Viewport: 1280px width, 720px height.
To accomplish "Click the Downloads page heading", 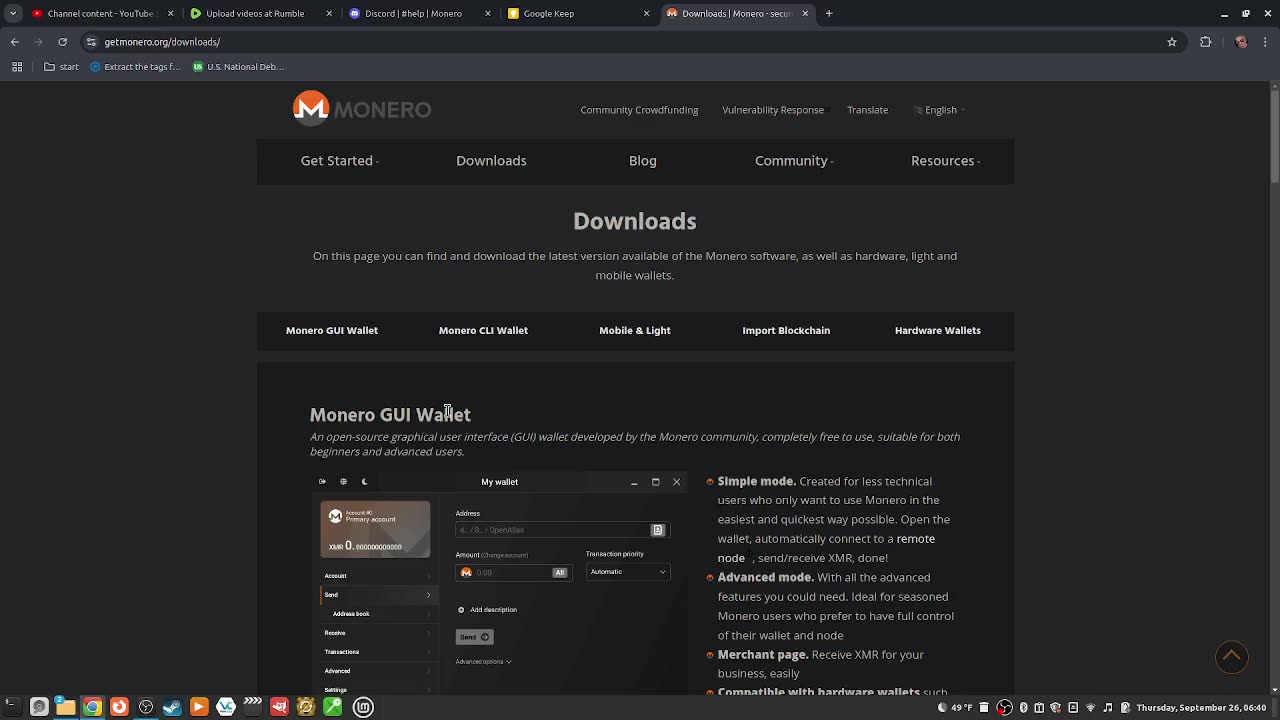I will point(635,221).
